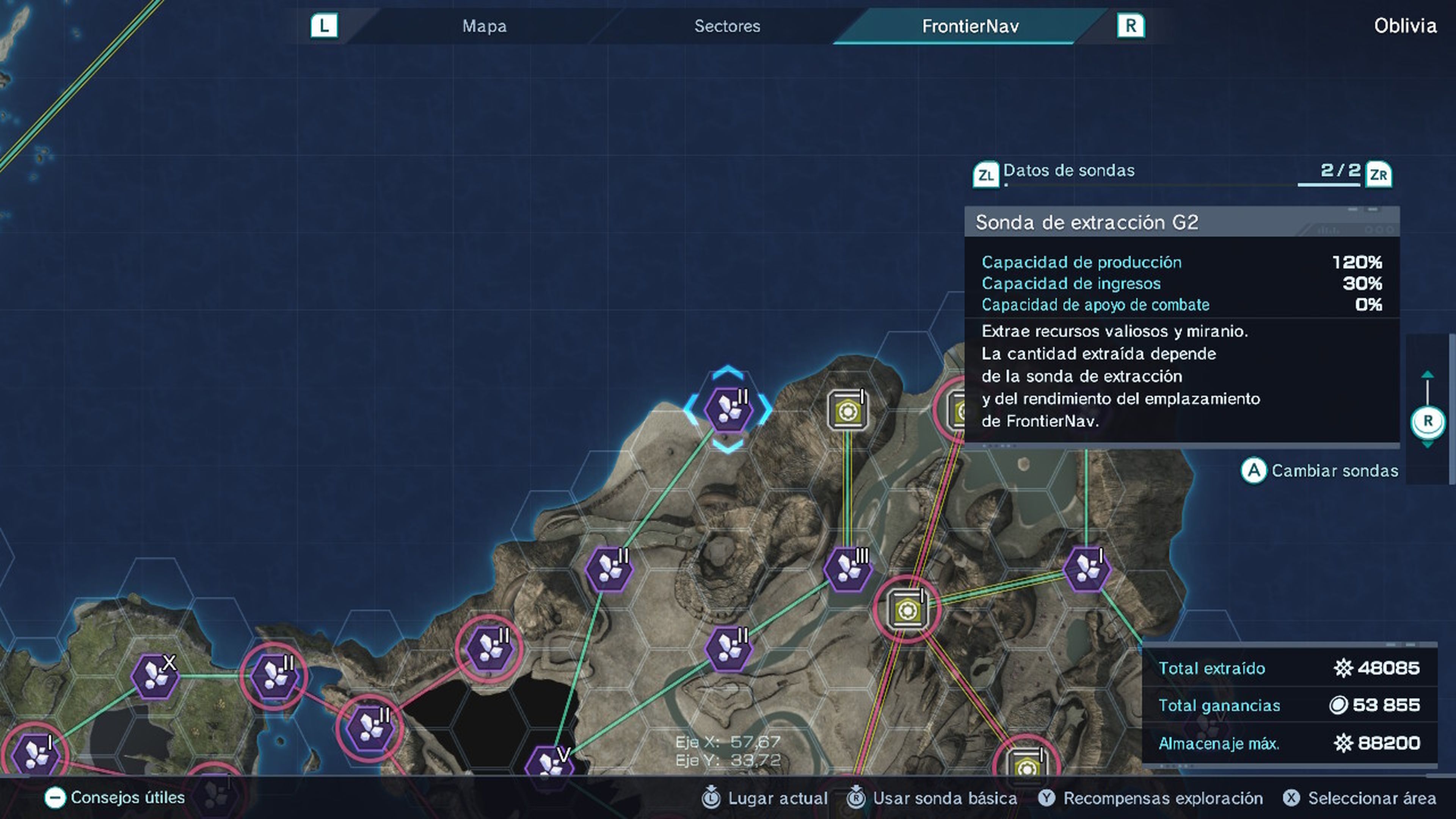
Task: Go to next probe data page with ZR
Action: point(1378,175)
